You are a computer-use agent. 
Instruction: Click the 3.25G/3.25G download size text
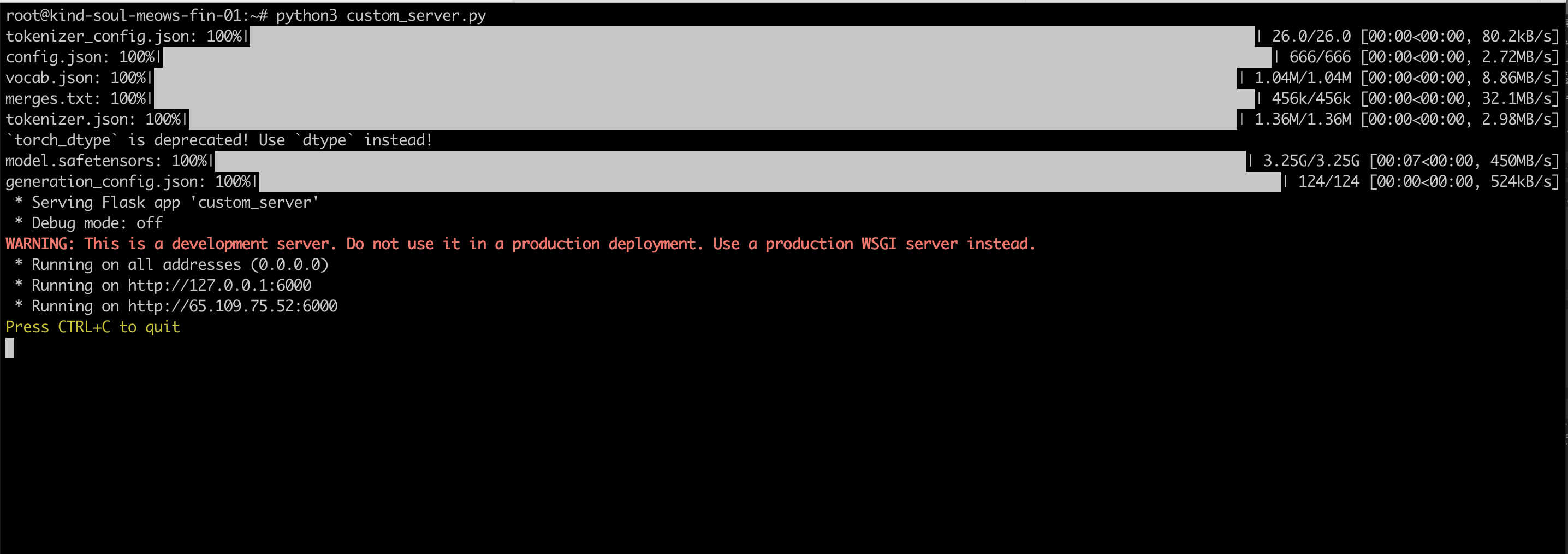[x=1311, y=161]
